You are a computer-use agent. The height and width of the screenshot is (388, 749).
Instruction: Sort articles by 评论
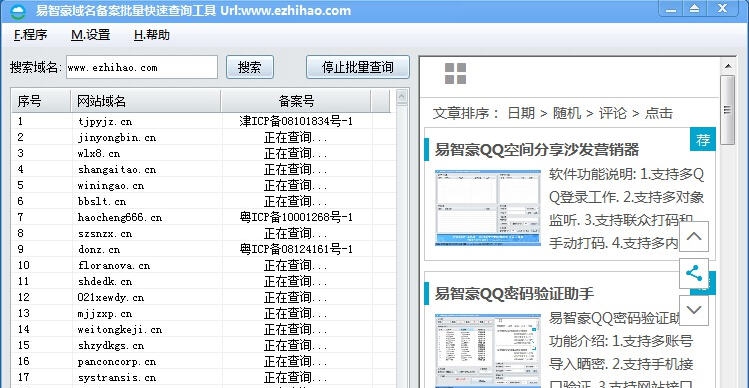point(613,113)
